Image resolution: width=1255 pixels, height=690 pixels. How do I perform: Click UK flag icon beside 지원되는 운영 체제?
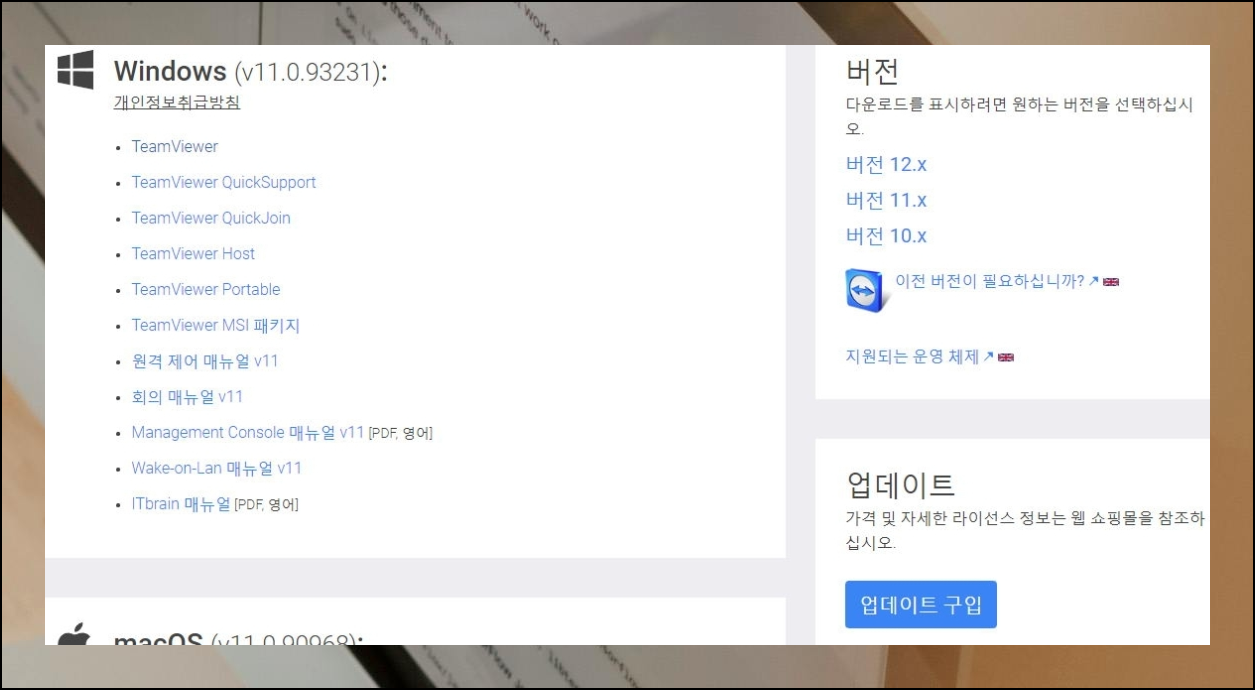click(x=1006, y=357)
